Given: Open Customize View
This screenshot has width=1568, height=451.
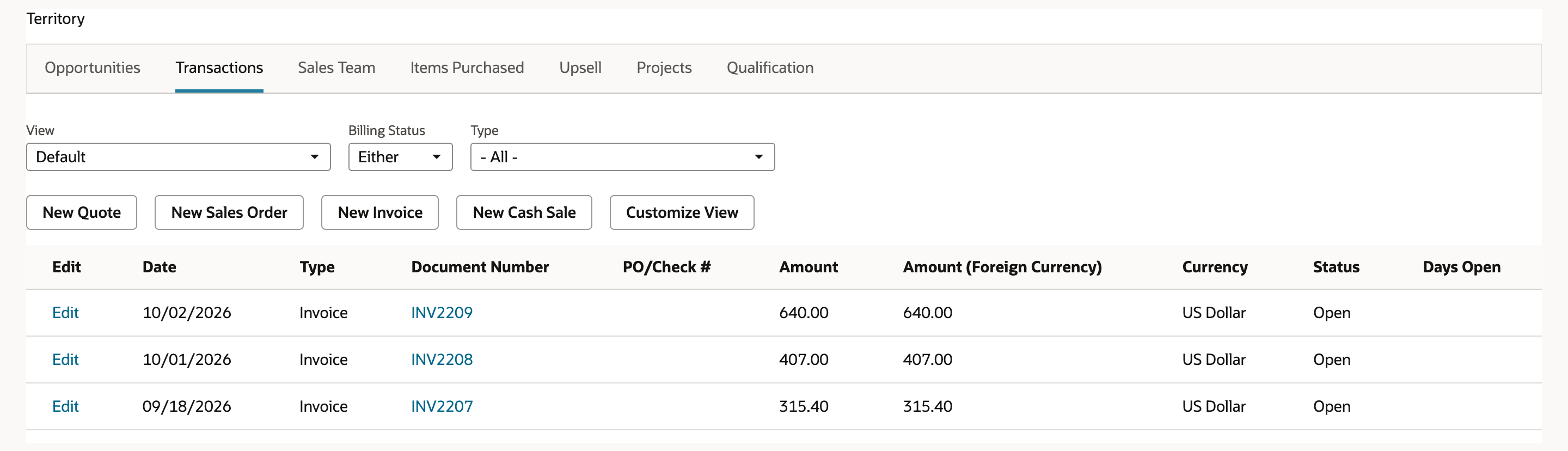Looking at the screenshot, I should pos(682,212).
